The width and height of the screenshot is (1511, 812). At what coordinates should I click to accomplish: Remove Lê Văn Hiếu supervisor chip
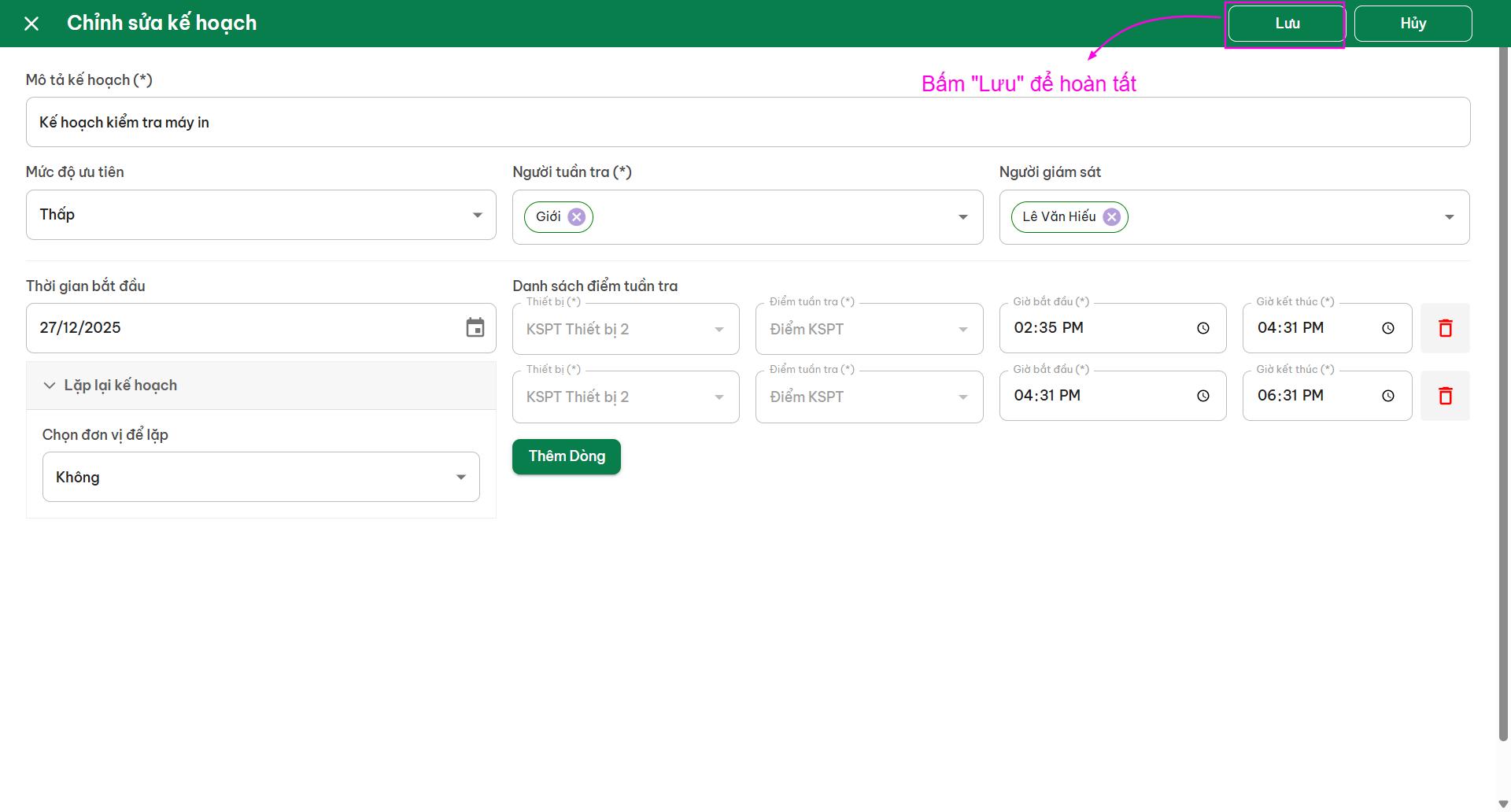[x=1111, y=217]
